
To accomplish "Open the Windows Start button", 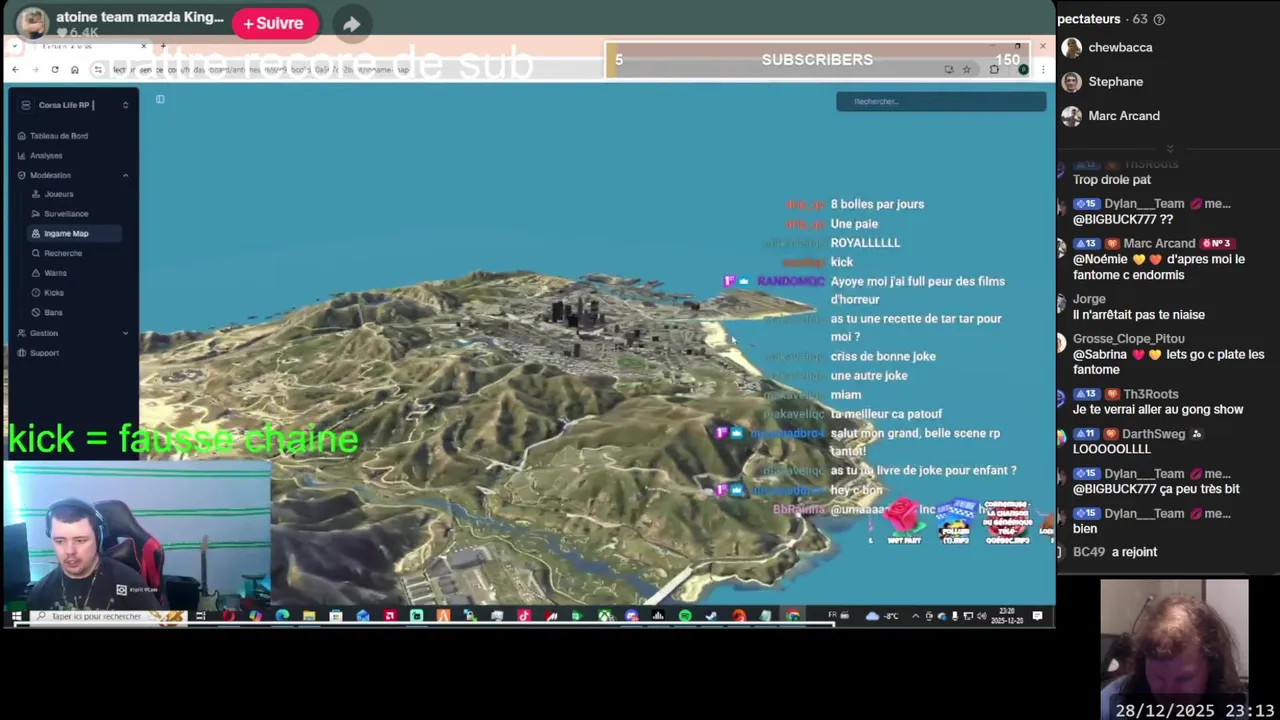I will point(17,616).
